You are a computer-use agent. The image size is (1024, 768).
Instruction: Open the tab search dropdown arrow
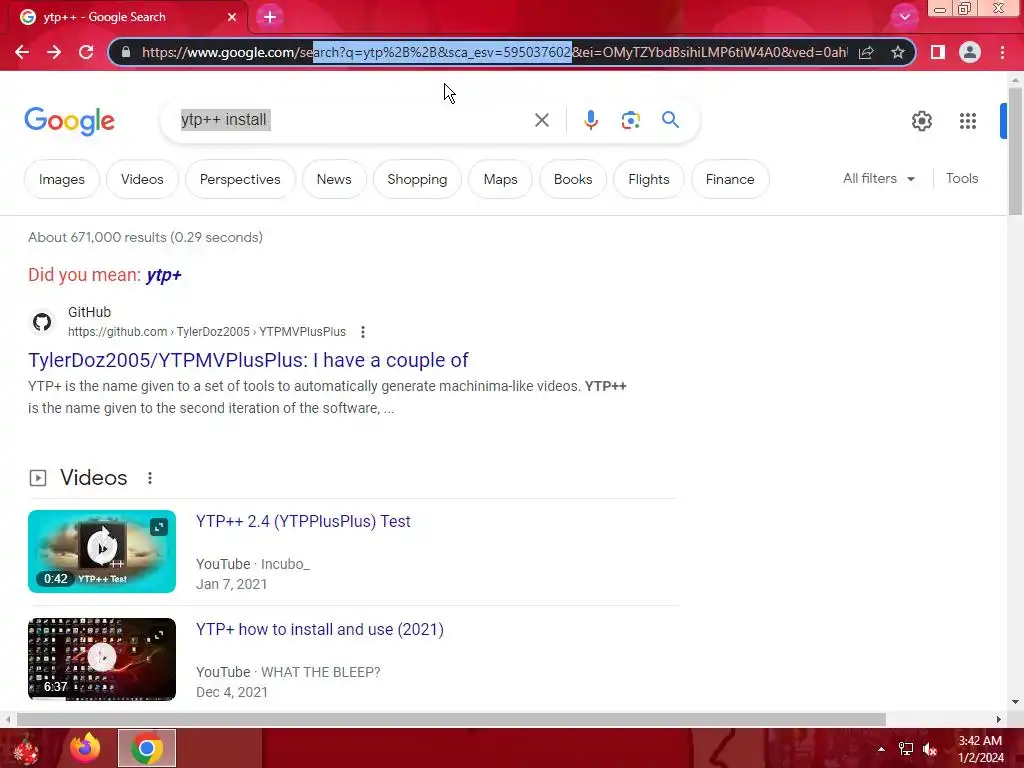(x=904, y=17)
